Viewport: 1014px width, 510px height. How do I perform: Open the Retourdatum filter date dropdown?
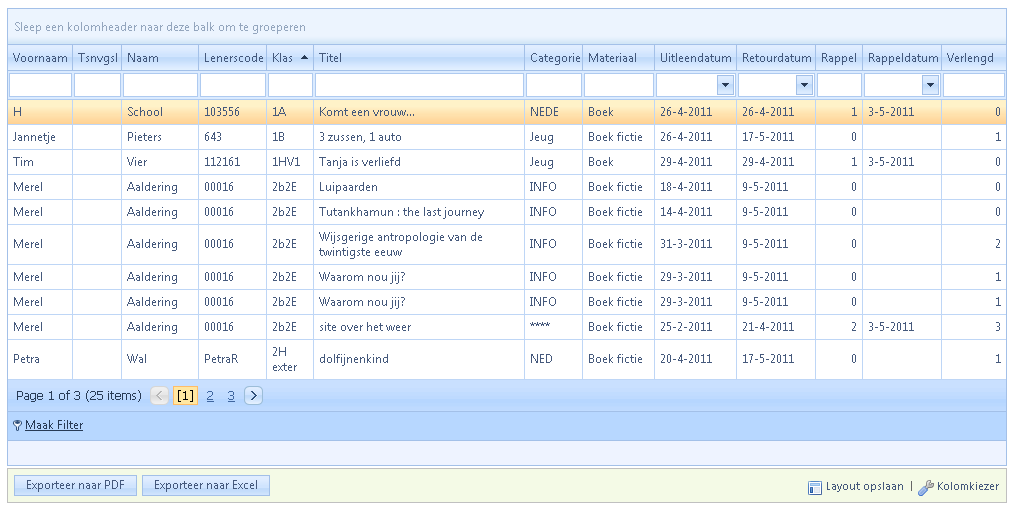tap(805, 86)
